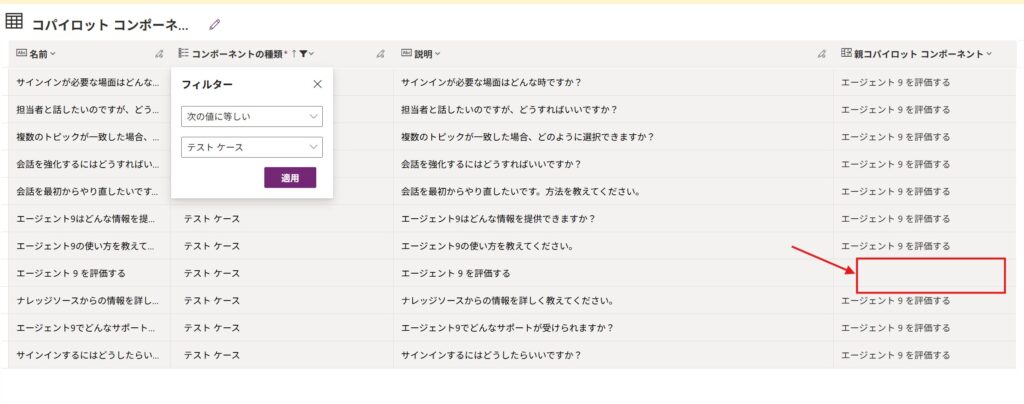The height and width of the screenshot is (404, 1024).
Task: Select the empty parent component cell in red box
Action: [930, 275]
